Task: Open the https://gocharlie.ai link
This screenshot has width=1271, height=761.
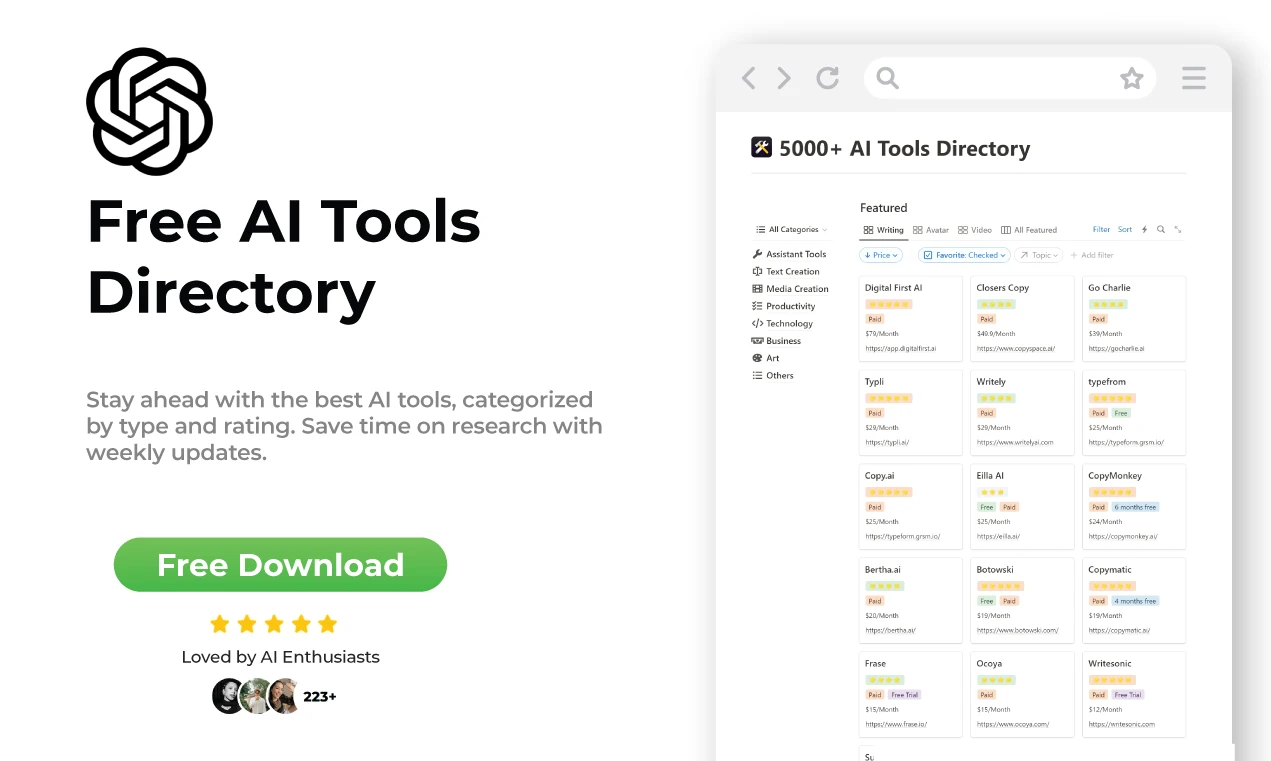Action: click(1116, 349)
